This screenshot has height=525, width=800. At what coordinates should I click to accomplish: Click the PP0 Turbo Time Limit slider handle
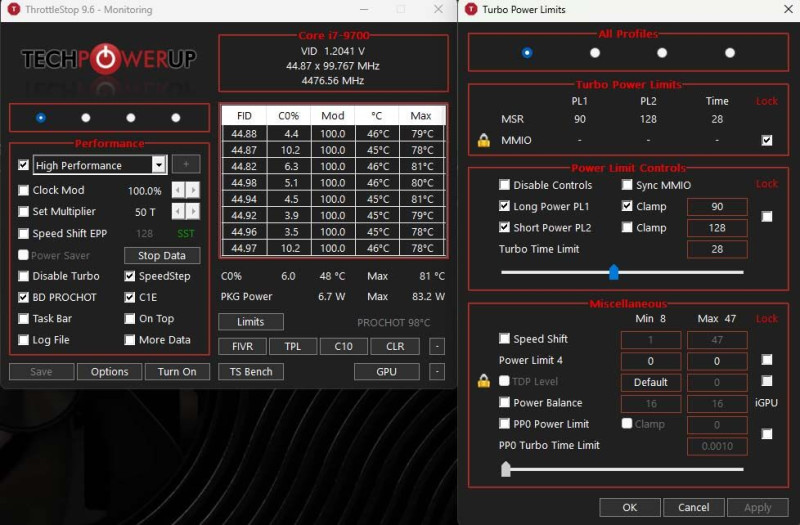(506, 469)
